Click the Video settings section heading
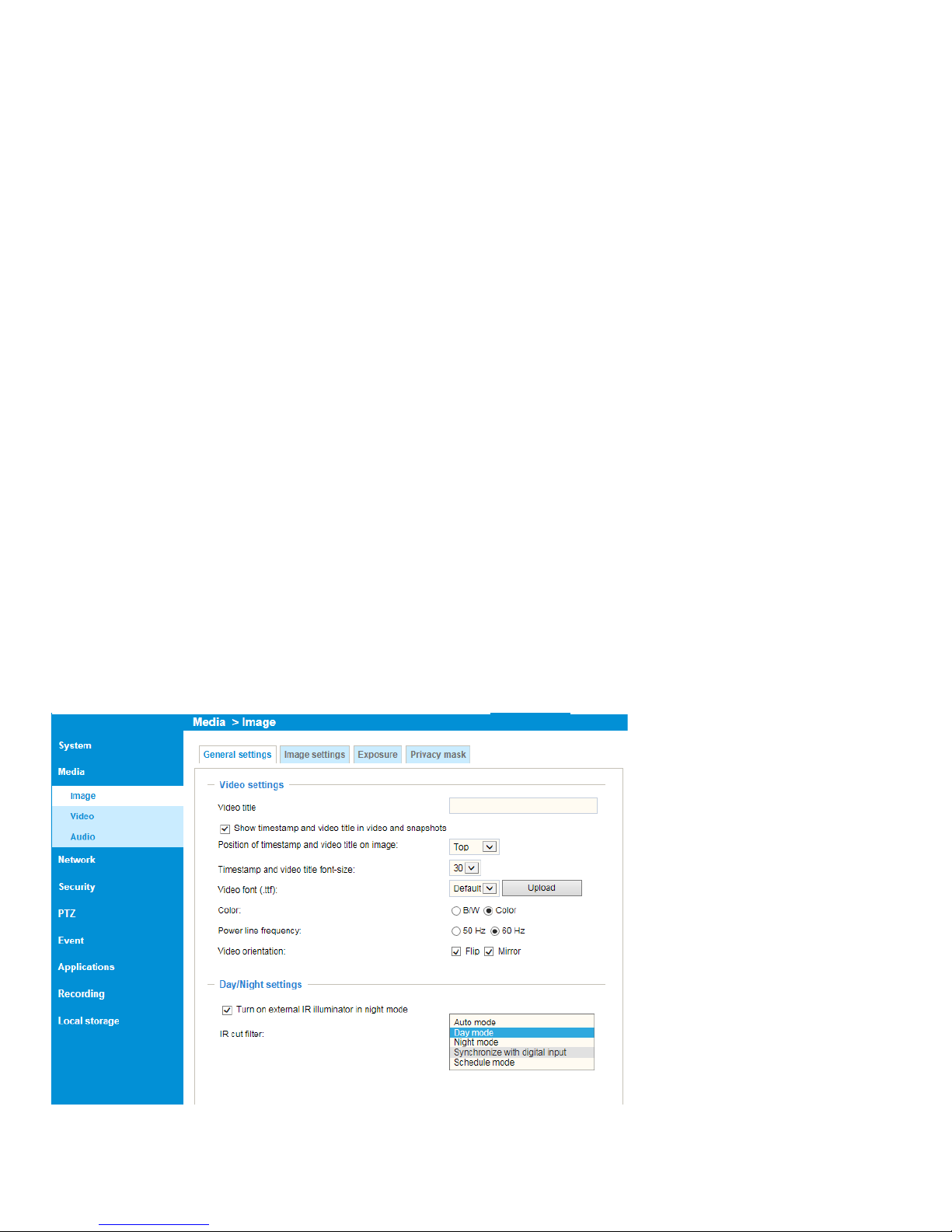952x1232 pixels. [x=252, y=785]
